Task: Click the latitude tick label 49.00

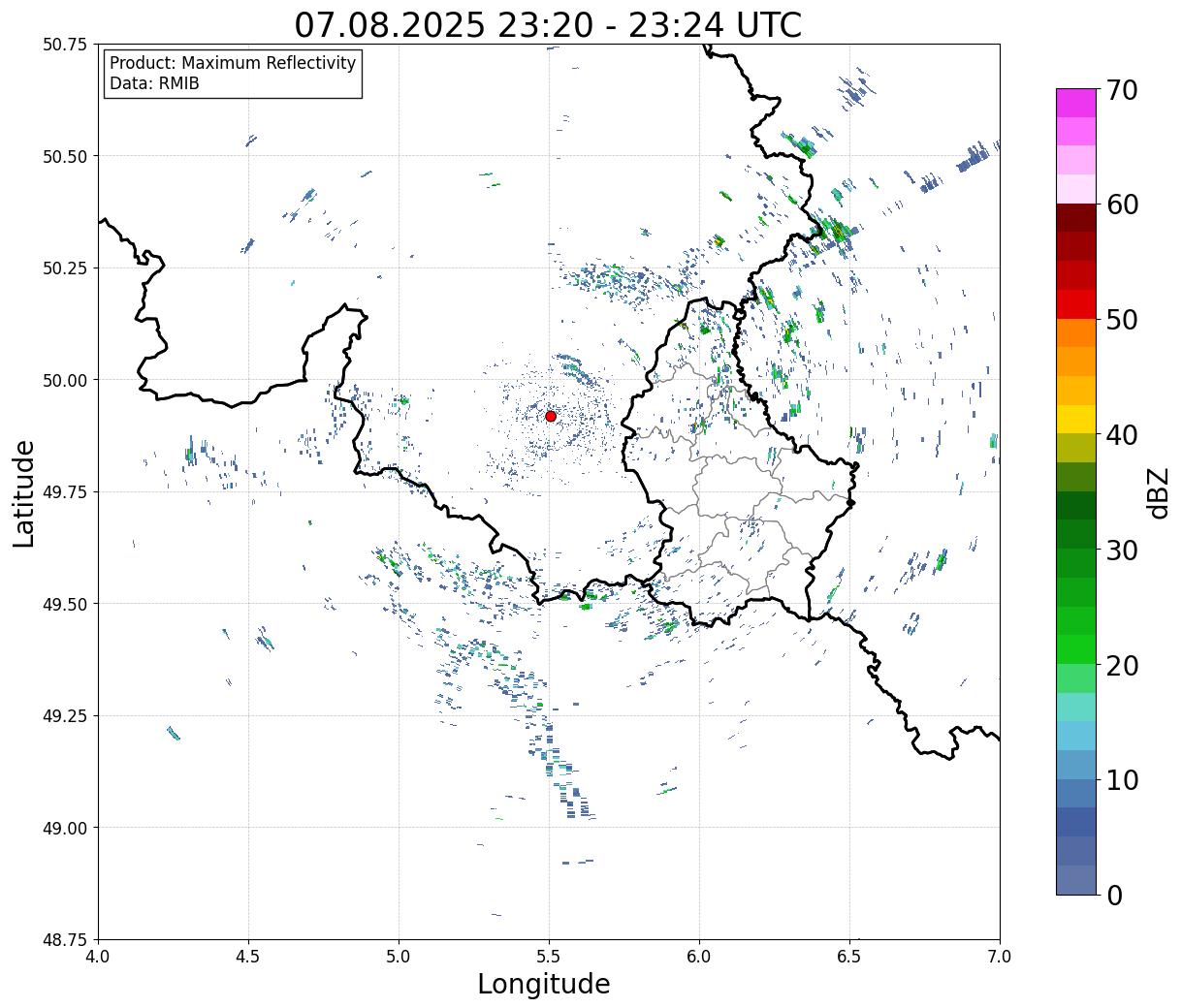Action: point(65,828)
